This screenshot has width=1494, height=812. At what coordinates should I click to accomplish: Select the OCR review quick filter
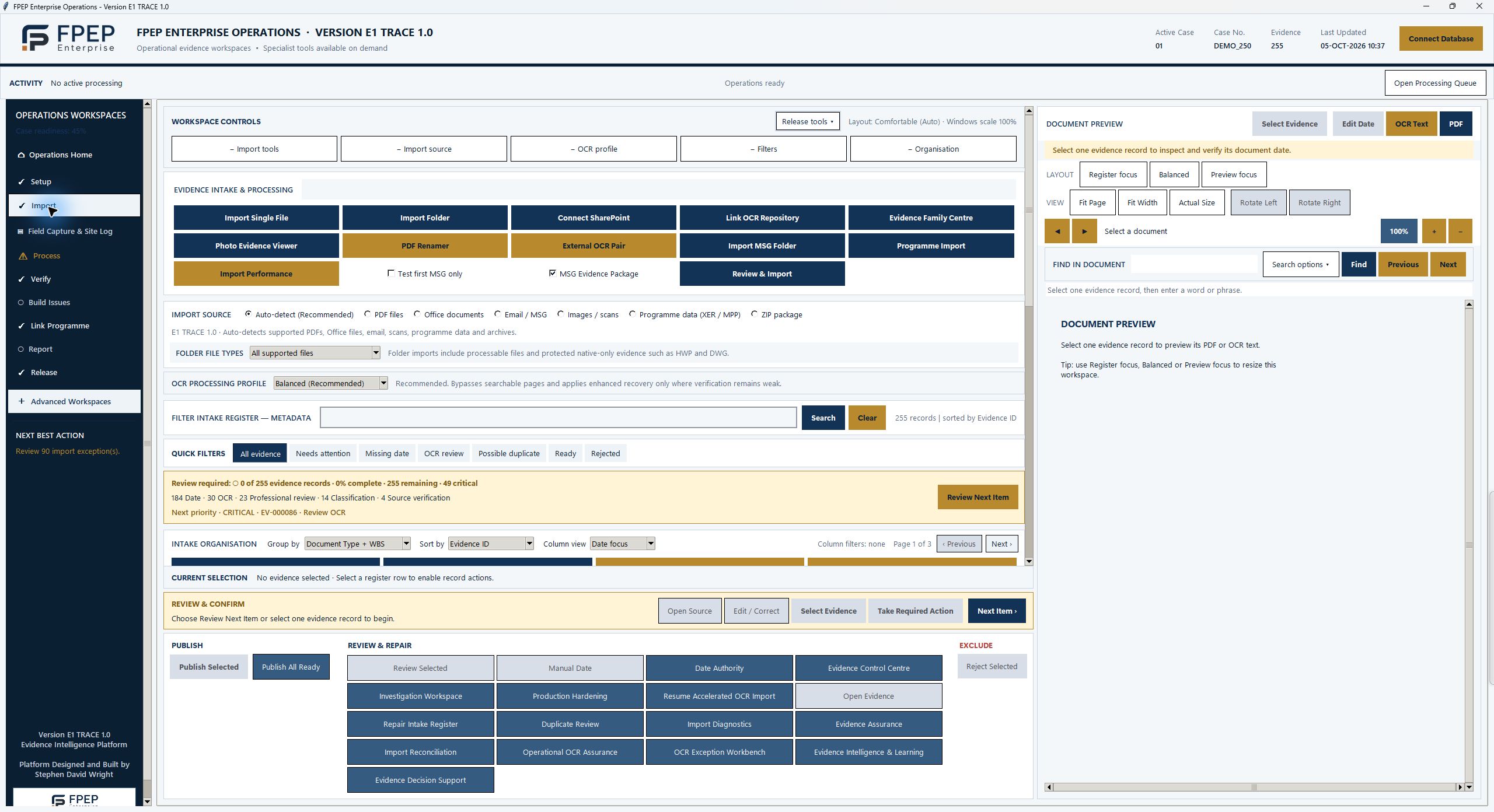pos(444,453)
